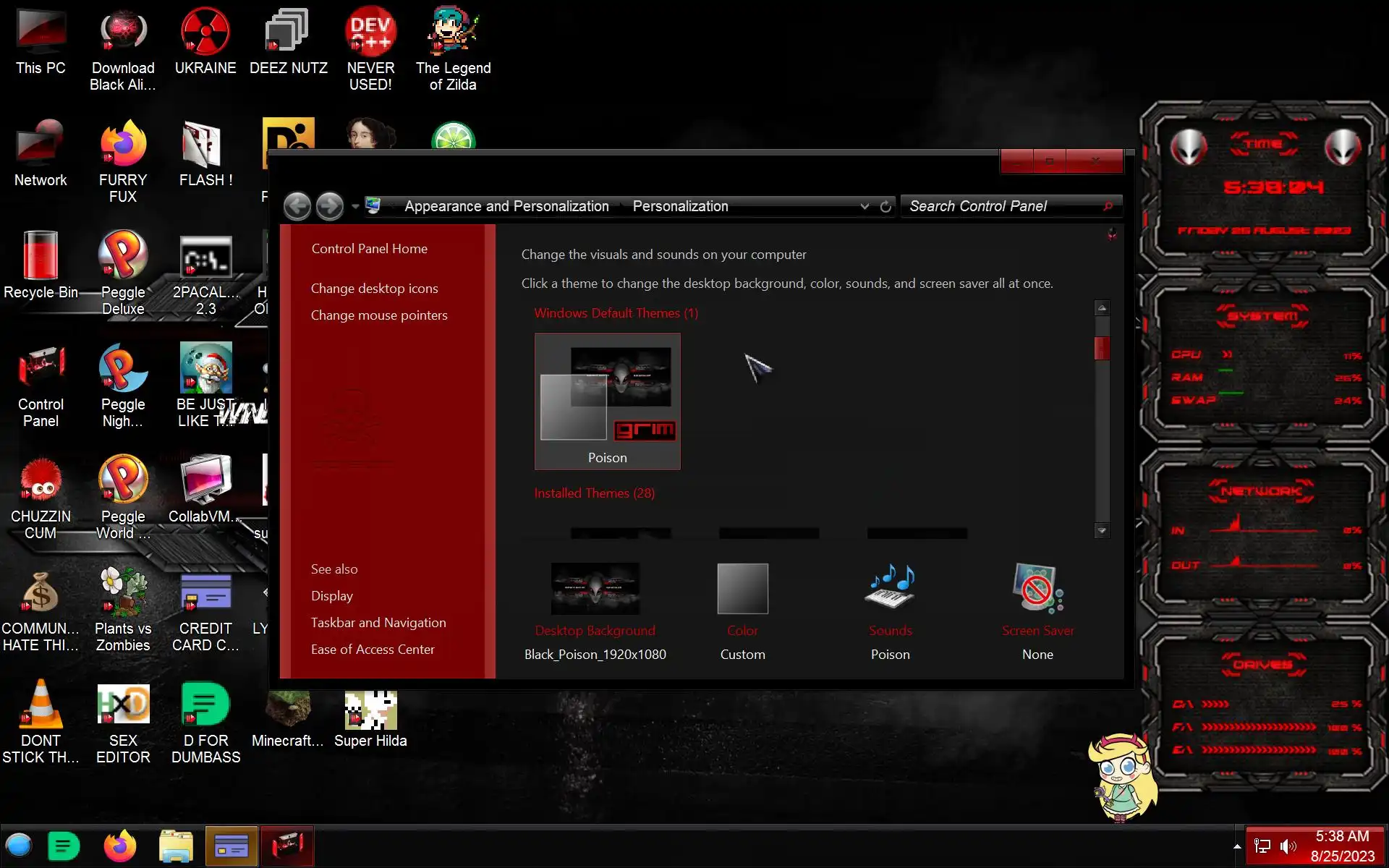
Task: Open Firefox from the taskbar
Action: click(x=120, y=846)
